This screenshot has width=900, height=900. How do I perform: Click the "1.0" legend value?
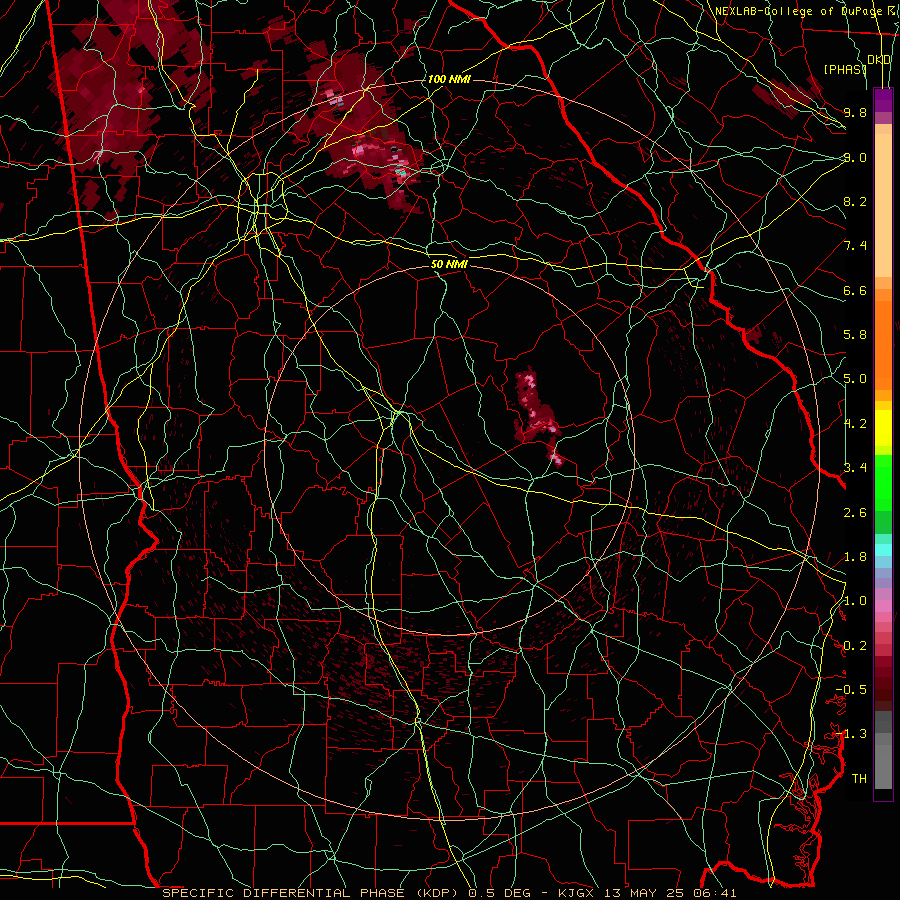point(855,601)
